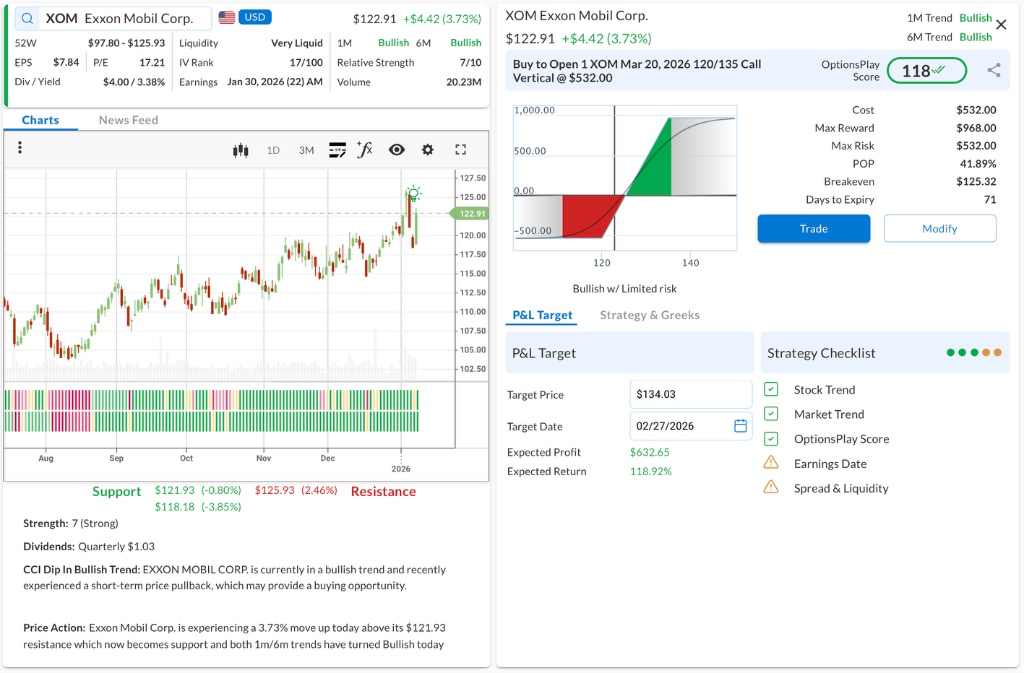Open the Target Date calendar picker

pos(740,426)
